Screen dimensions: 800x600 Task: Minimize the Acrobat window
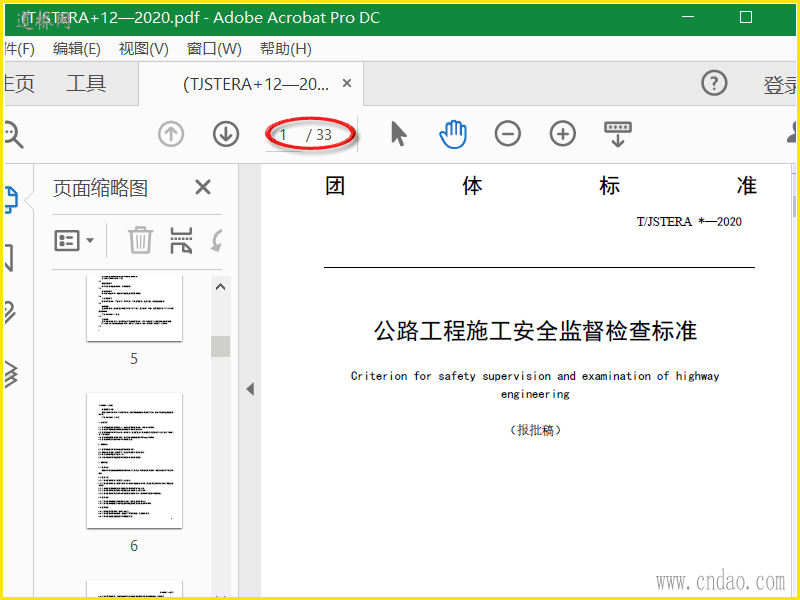pyautogui.click(x=688, y=17)
